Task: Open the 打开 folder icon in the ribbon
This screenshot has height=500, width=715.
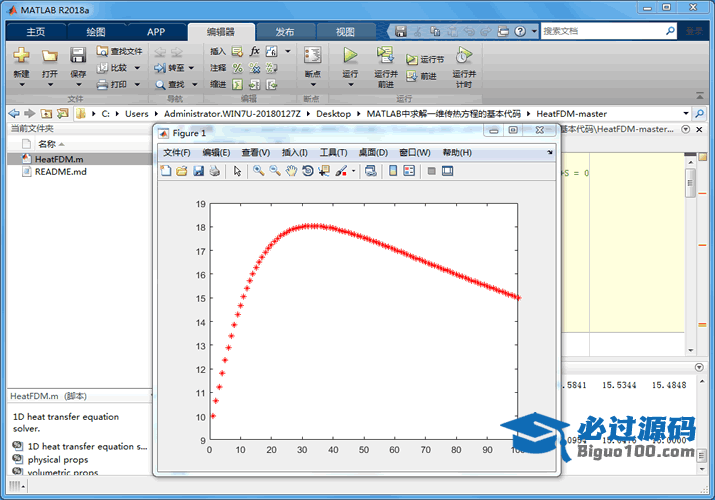Action: (x=50, y=56)
